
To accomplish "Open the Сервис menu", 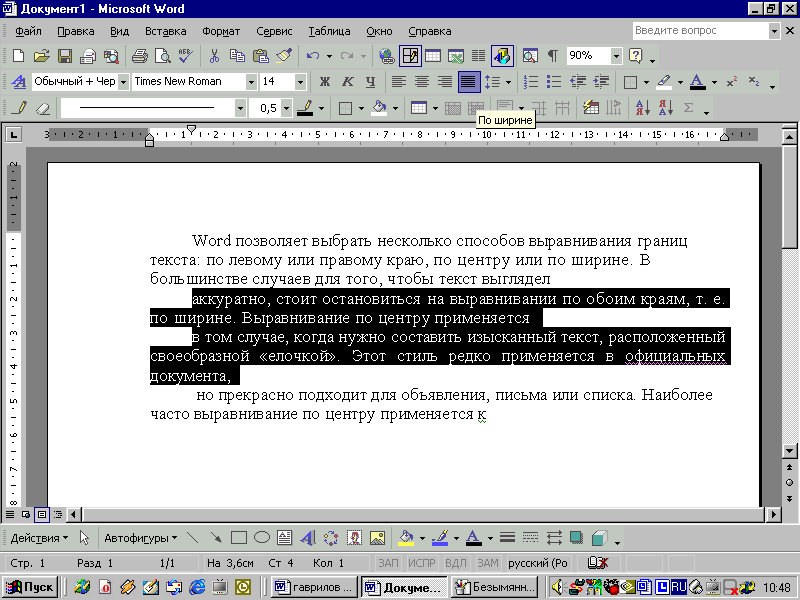I will [274, 31].
